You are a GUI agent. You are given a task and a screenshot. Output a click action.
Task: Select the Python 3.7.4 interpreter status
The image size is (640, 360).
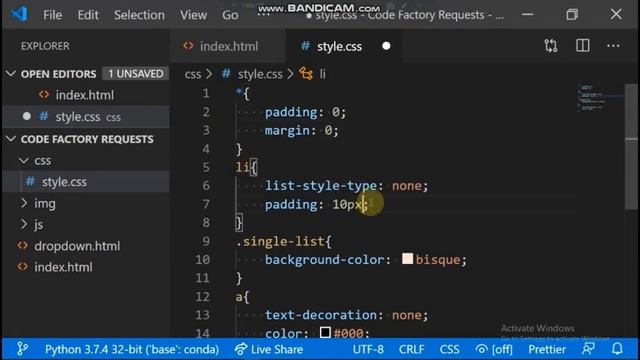(132, 349)
